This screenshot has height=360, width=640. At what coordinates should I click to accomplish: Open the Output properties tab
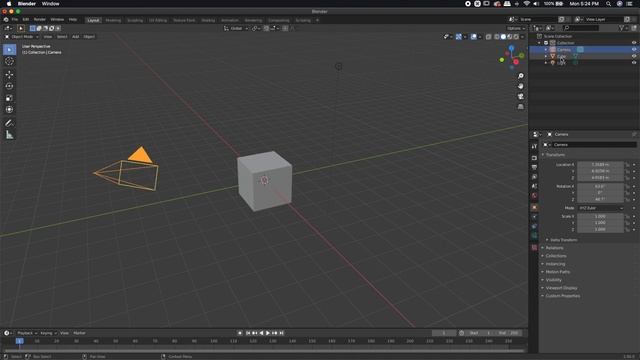534,167
